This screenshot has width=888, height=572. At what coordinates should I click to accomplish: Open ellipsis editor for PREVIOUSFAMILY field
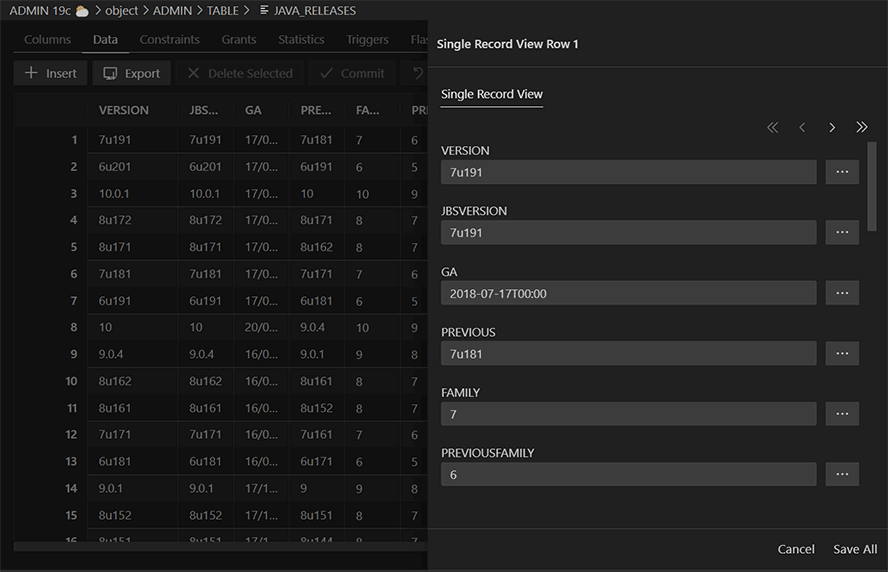(x=842, y=474)
